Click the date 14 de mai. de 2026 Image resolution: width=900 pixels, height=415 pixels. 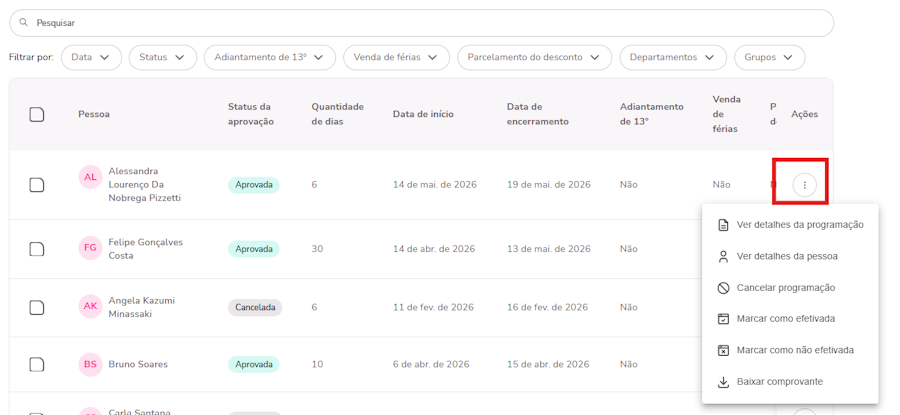click(435, 185)
